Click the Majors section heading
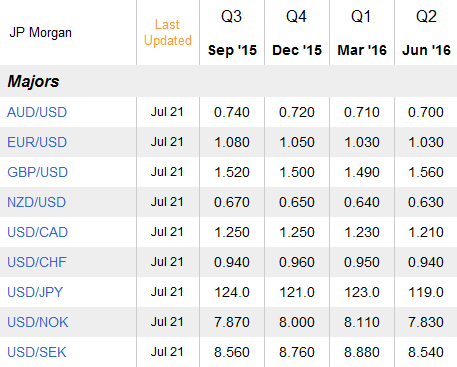 point(33,81)
